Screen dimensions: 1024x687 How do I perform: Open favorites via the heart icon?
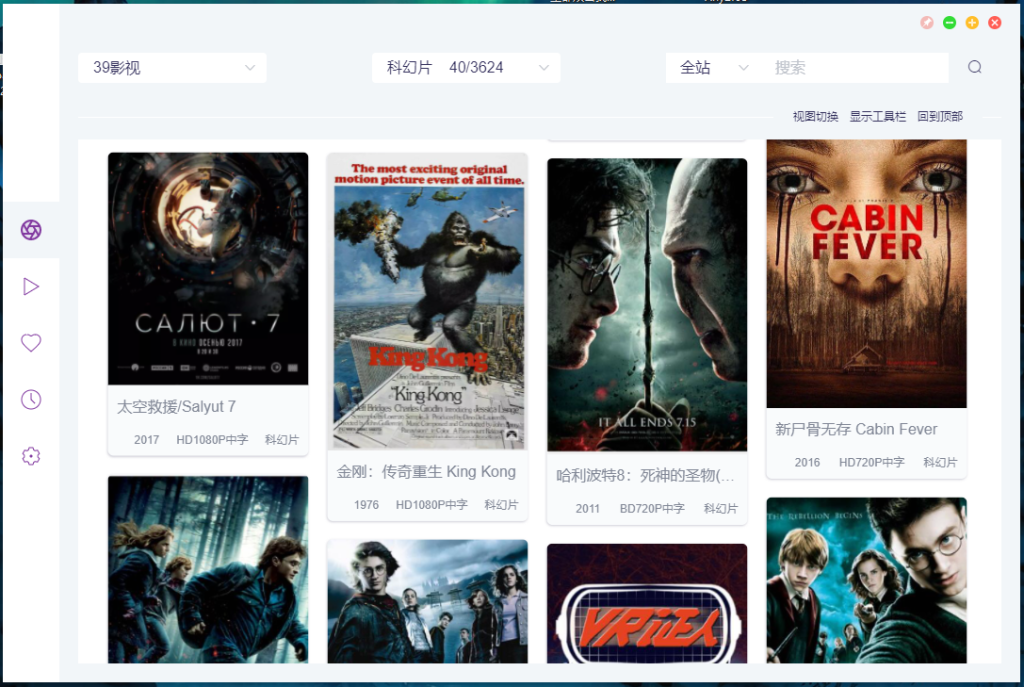click(31, 343)
